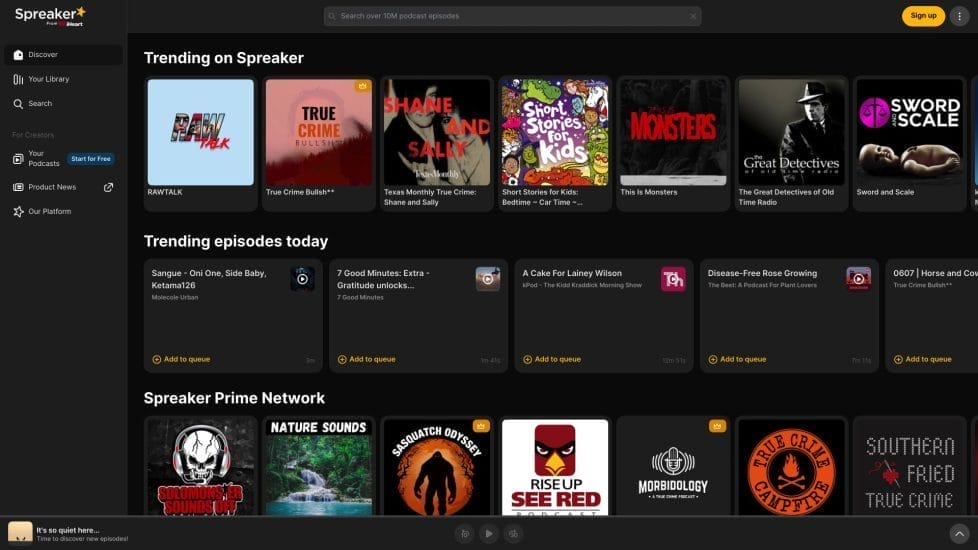Go to Your Library
978x550 pixels.
pyautogui.click(x=48, y=79)
